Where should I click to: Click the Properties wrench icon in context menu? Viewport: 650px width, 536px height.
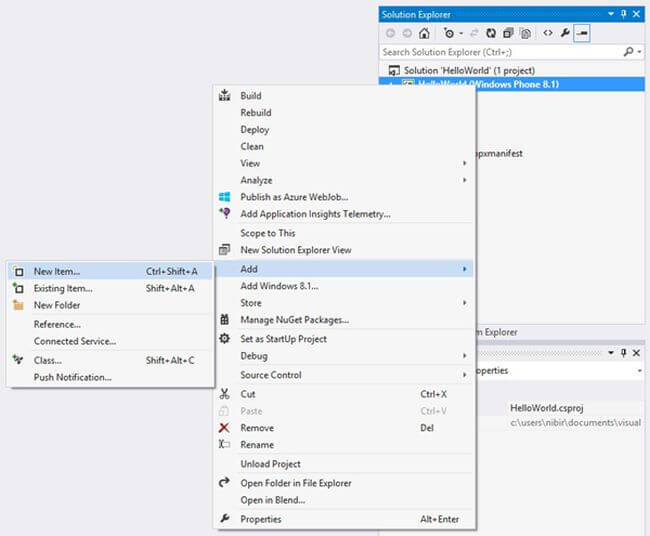tap(224, 518)
